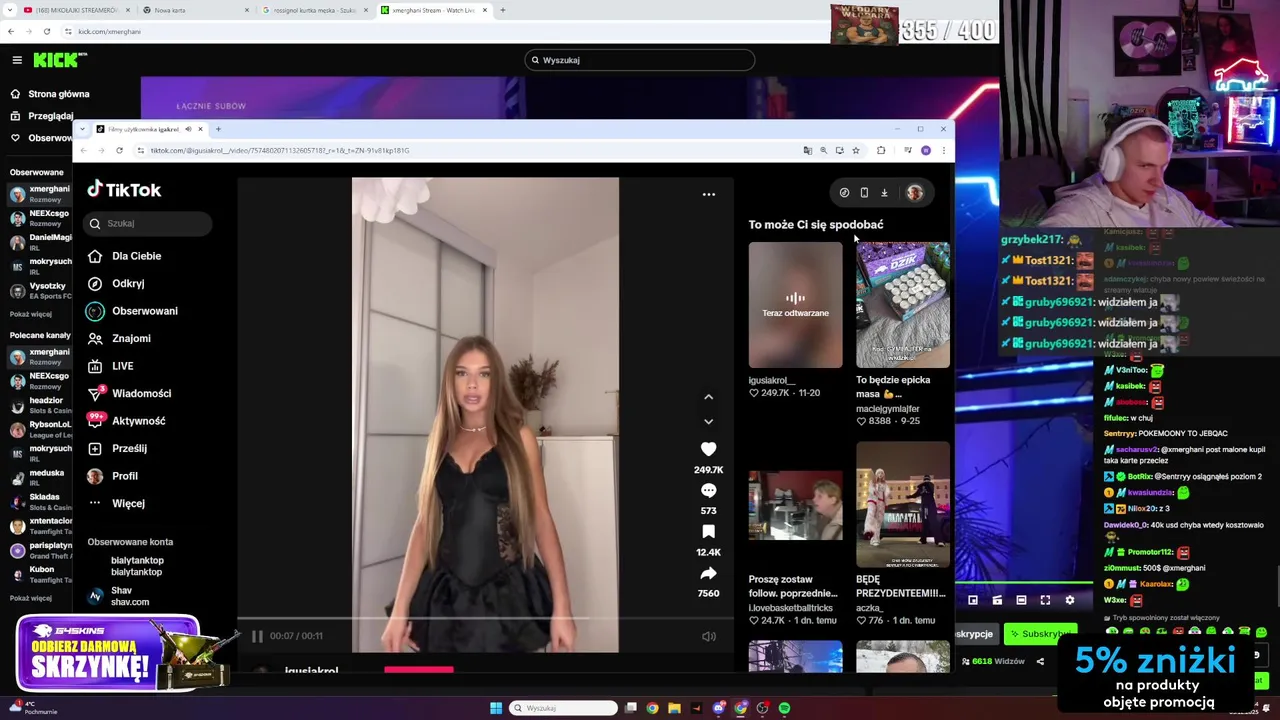Open Kick hamburger menu
The height and width of the screenshot is (720, 1280).
[17, 60]
